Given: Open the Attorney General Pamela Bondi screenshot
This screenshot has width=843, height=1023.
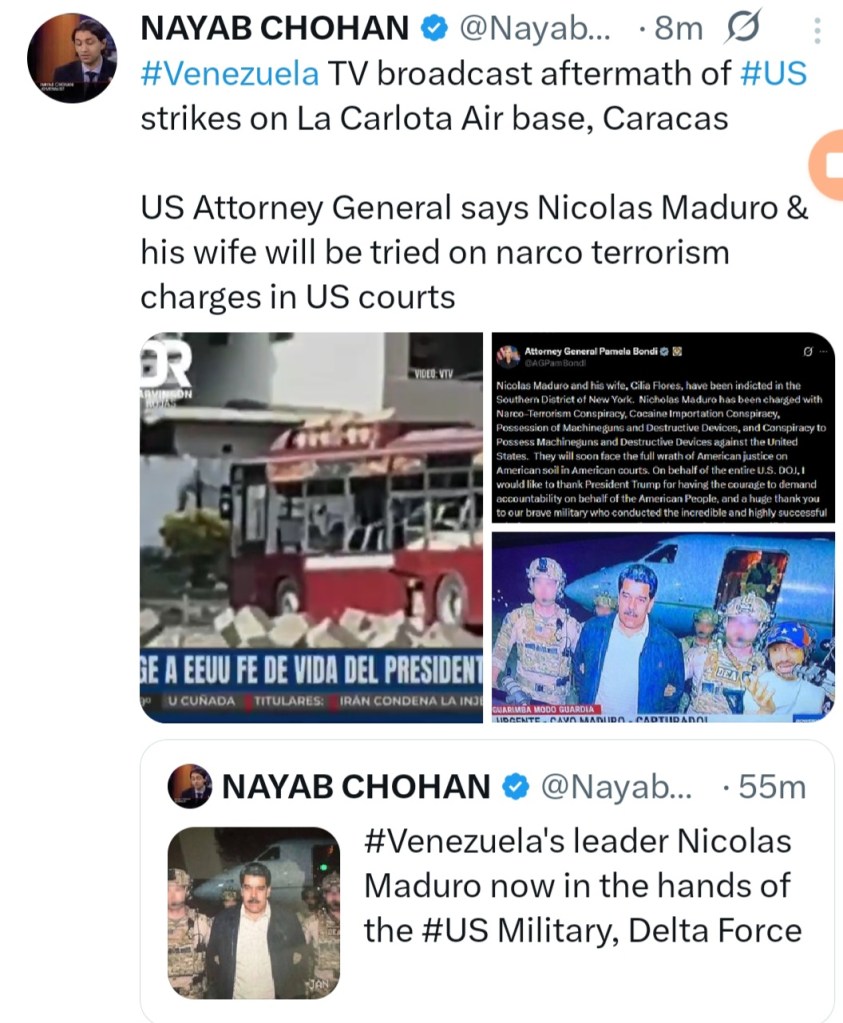Looking at the screenshot, I should coord(663,428).
